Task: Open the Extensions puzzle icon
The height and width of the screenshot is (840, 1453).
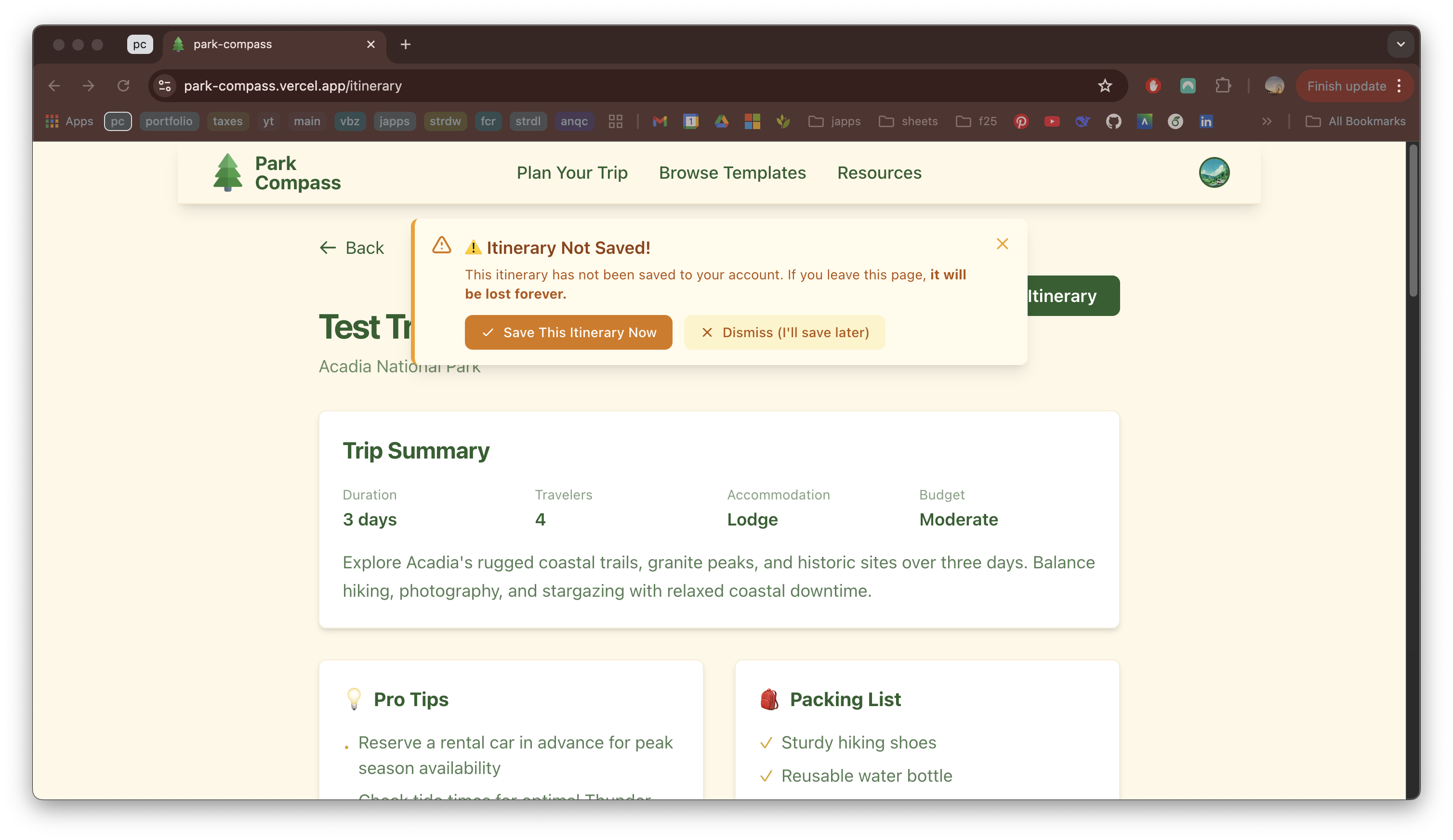Action: coord(1222,86)
